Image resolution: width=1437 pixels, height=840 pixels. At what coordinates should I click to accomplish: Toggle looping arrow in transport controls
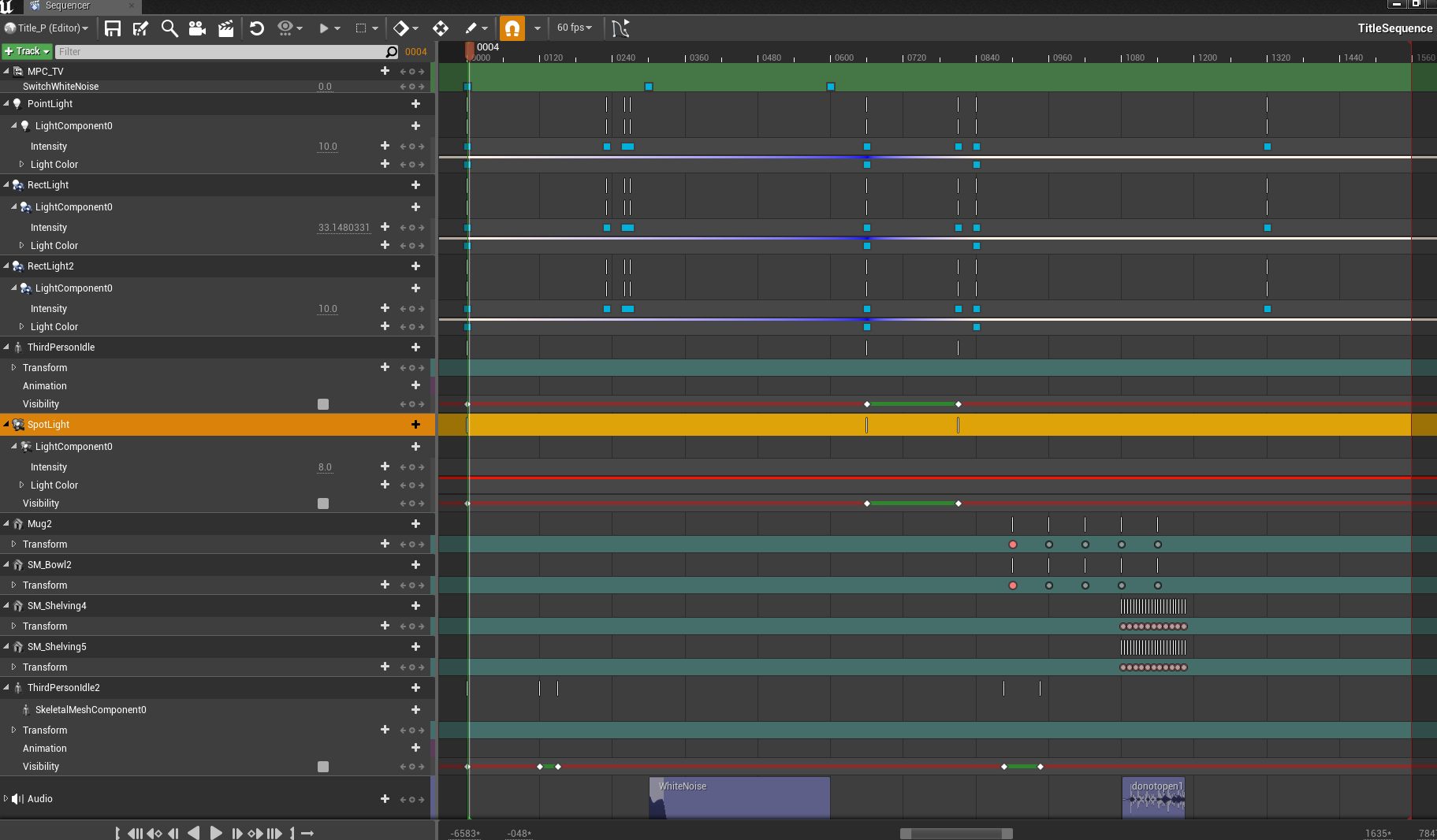point(307,833)
